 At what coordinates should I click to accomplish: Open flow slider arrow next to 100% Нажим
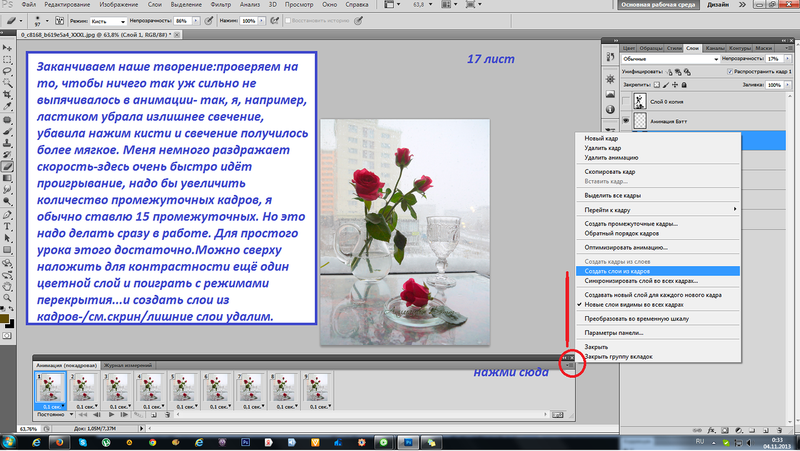point(262,21)
